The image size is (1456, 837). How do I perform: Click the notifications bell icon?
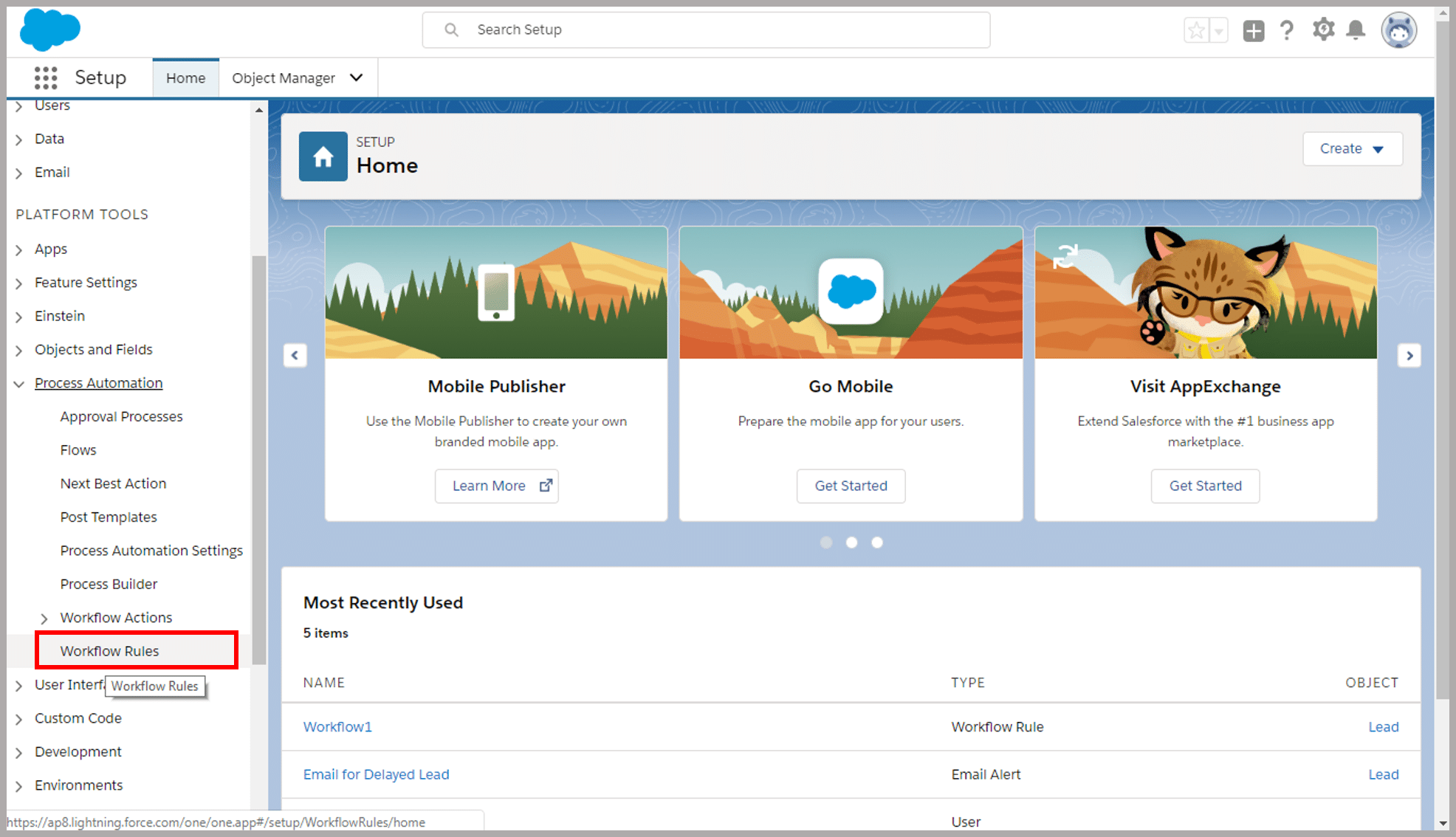1357,29
